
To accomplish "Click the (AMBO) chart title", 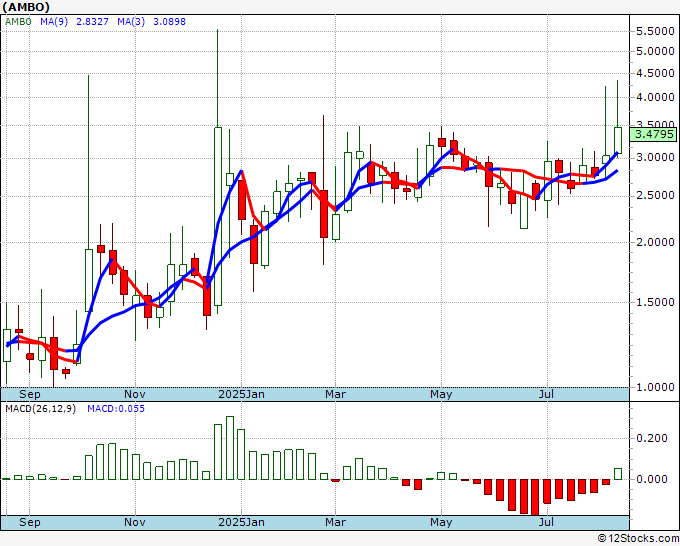I will pyautogui.click(x=26, y=7).
